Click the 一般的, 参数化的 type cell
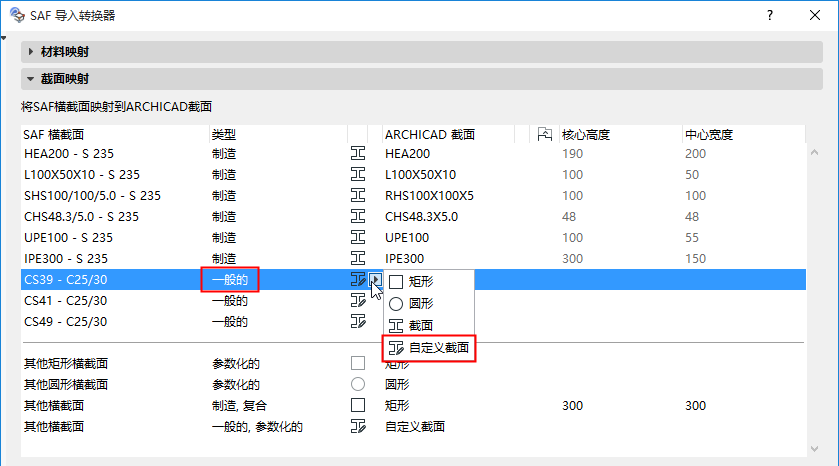839x466 pixels. point(257,426)
